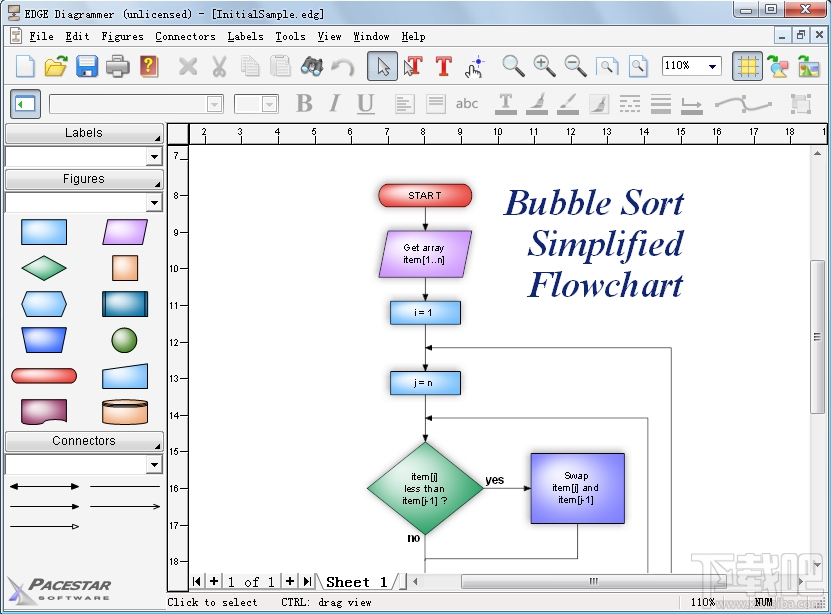Viewport: 831px width, 614px height.
Task: Click the Paste clipboard icon
Action: (280, 66)
